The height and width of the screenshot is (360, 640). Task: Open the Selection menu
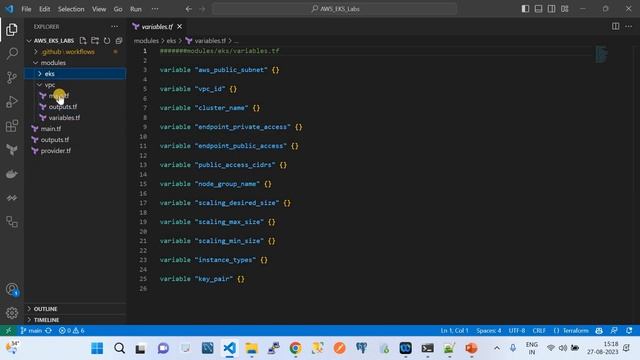tap(71, 9)
